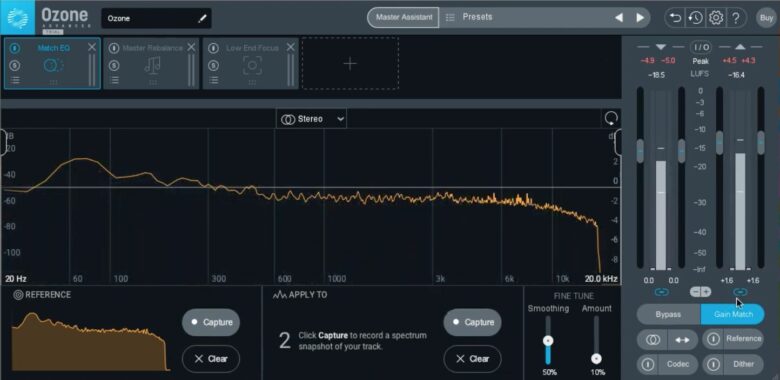
Task: Click the undo arrow icon
Action: [x=675, y=18]
